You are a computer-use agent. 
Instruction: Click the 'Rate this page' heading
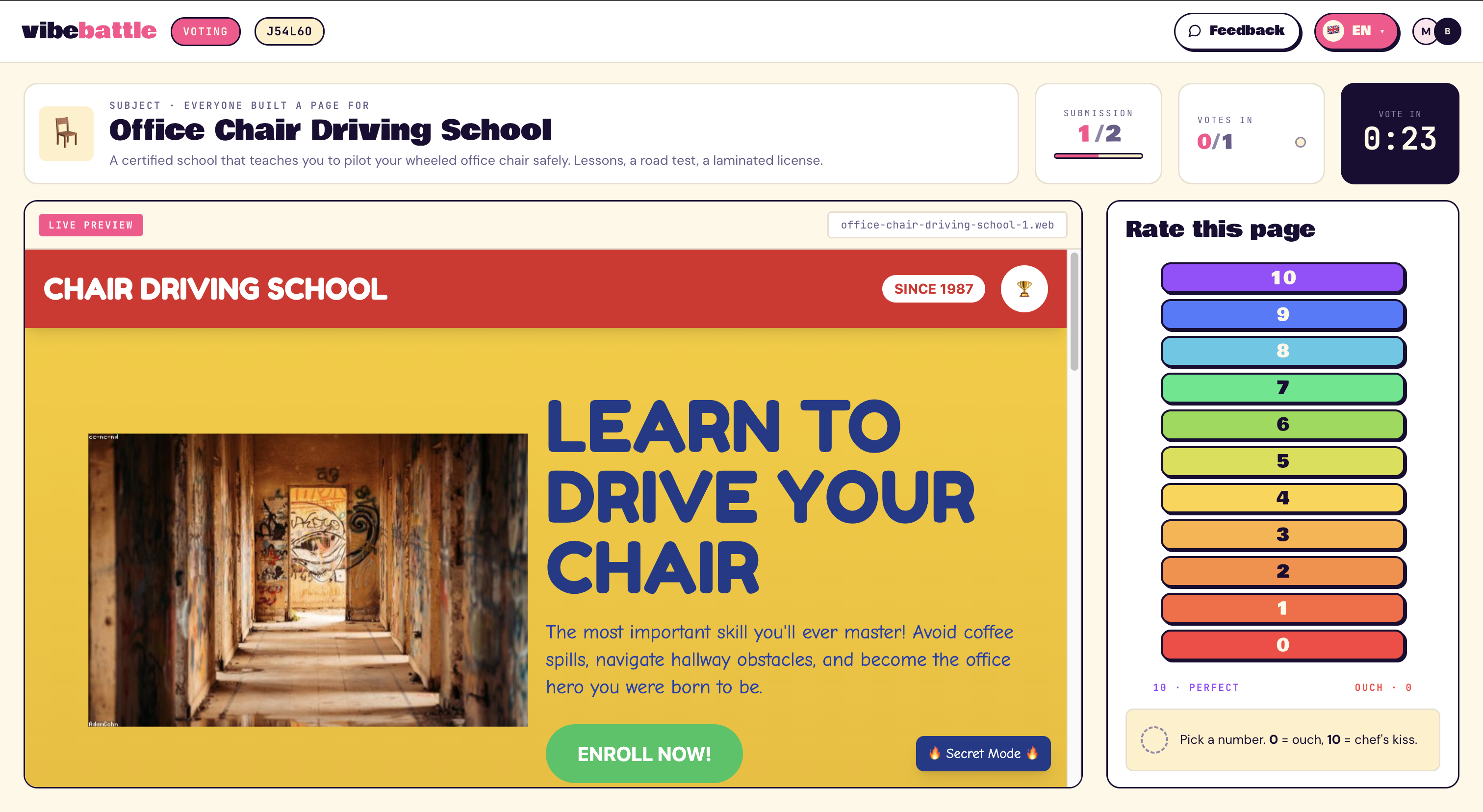click(x=1220, y=229)
